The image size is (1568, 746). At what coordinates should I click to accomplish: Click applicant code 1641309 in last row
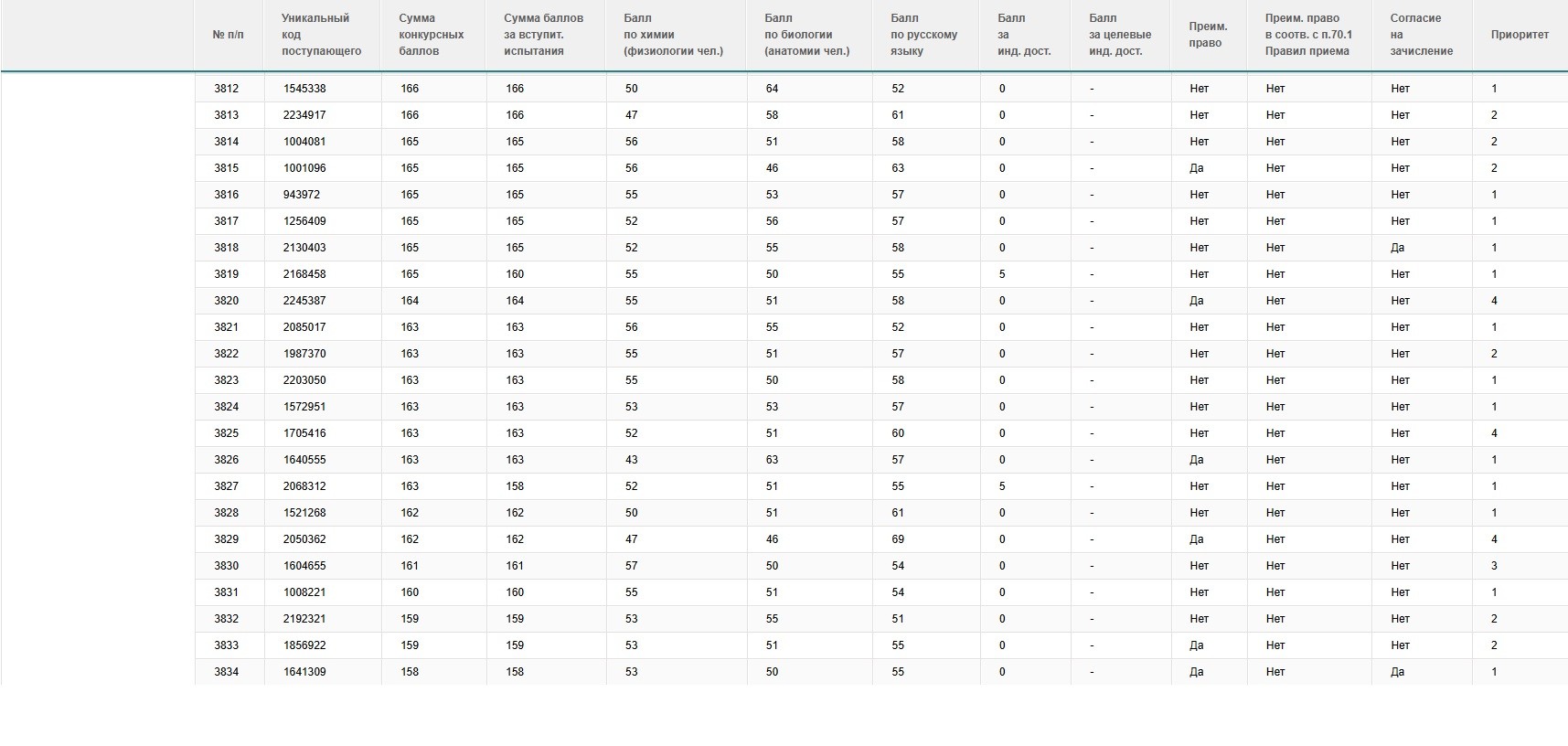click(x=304, y=672)
